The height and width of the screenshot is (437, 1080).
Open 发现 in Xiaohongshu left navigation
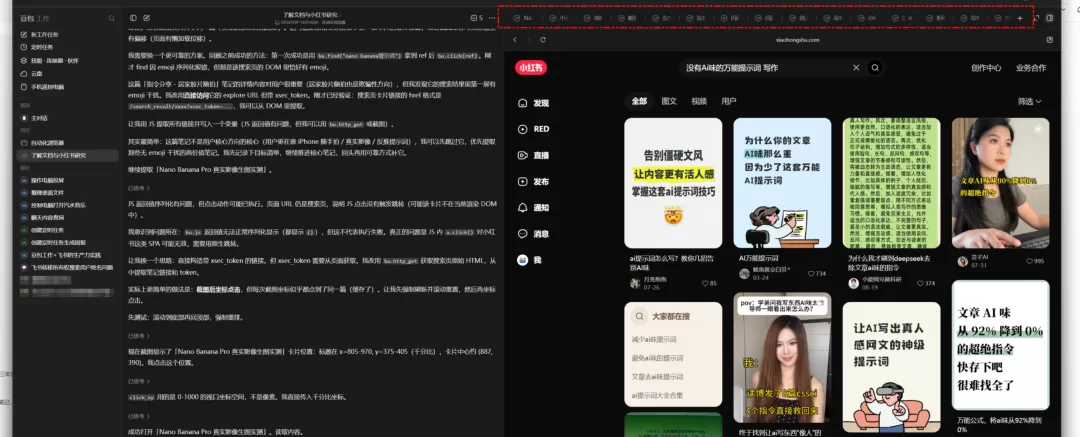click(534, 103)
